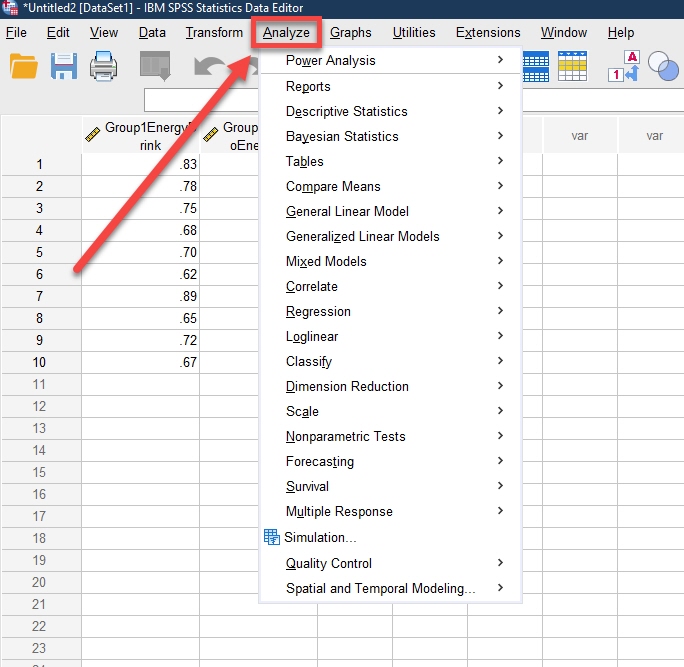The height and width of the screenshot is (667, 684).
Task: Click the Print icon
Action: pyautogui.click(x=103, y=66)
